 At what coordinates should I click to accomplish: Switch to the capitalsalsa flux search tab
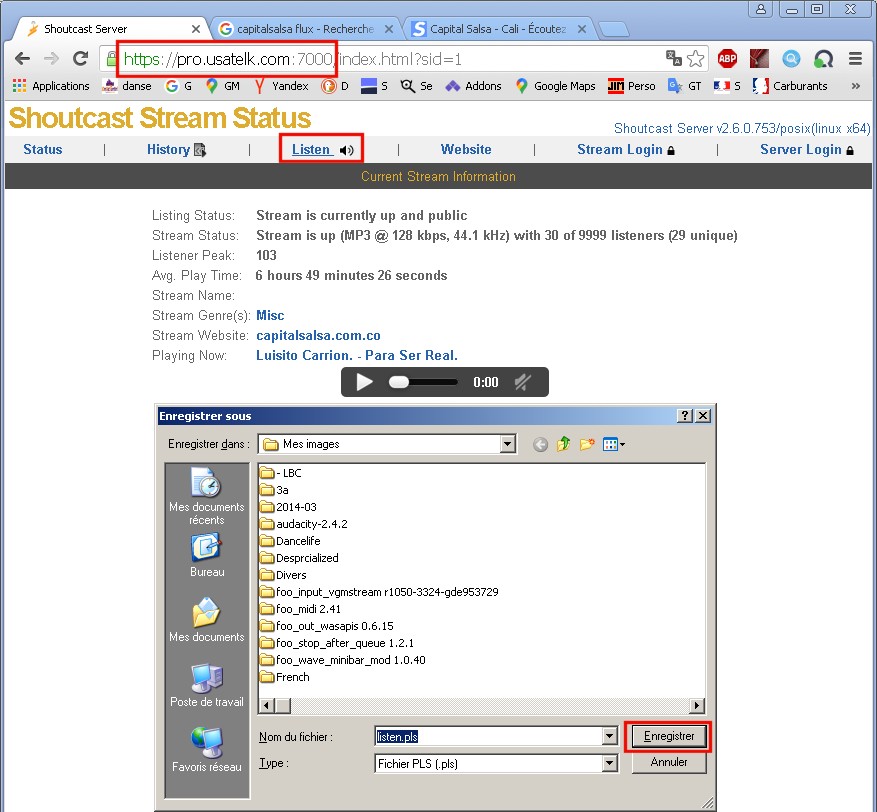(304, 29)
